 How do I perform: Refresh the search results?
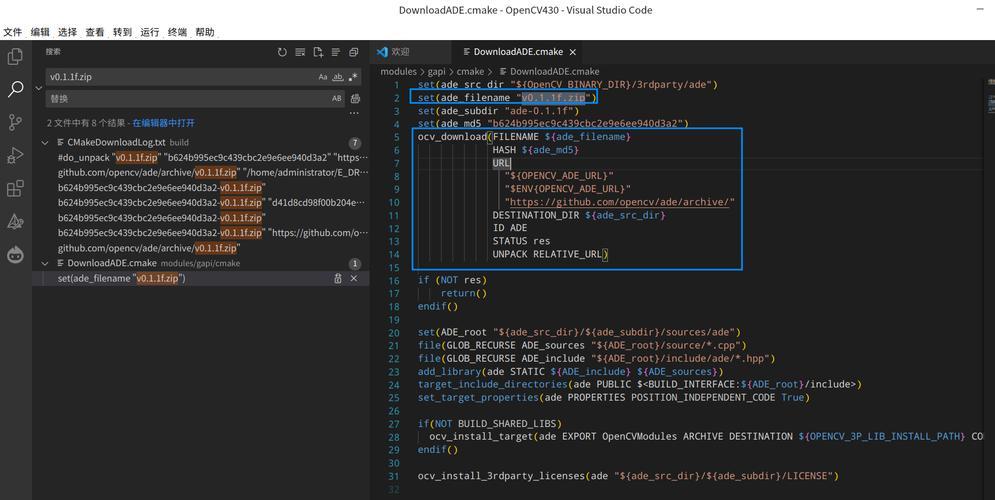[x=282, y=52]
